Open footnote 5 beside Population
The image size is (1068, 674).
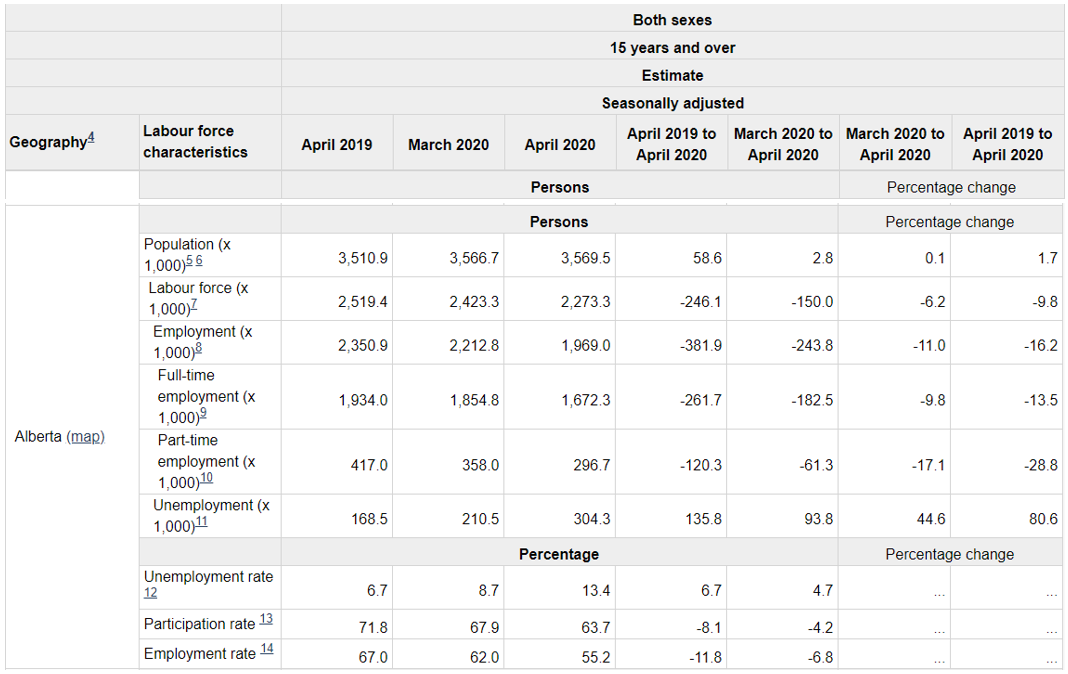(189, 261)
